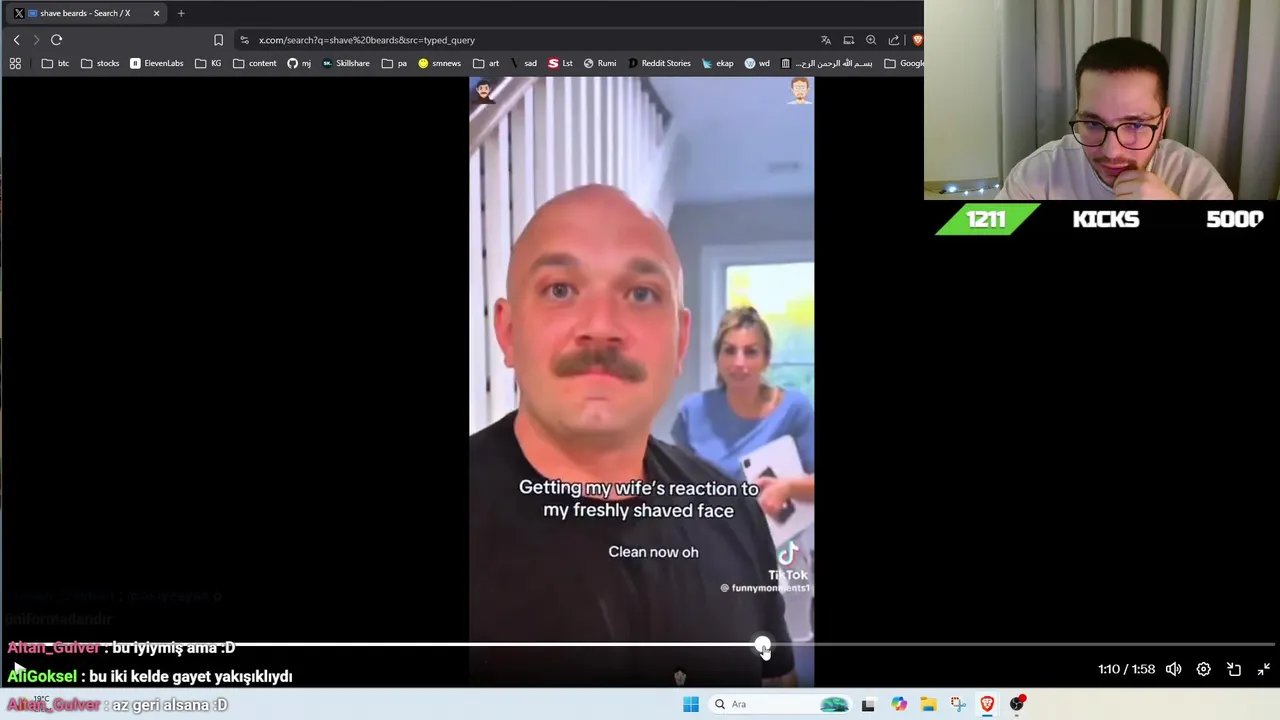Open Task View on the taskbar

pyautogui.click(x=868, y=704)
